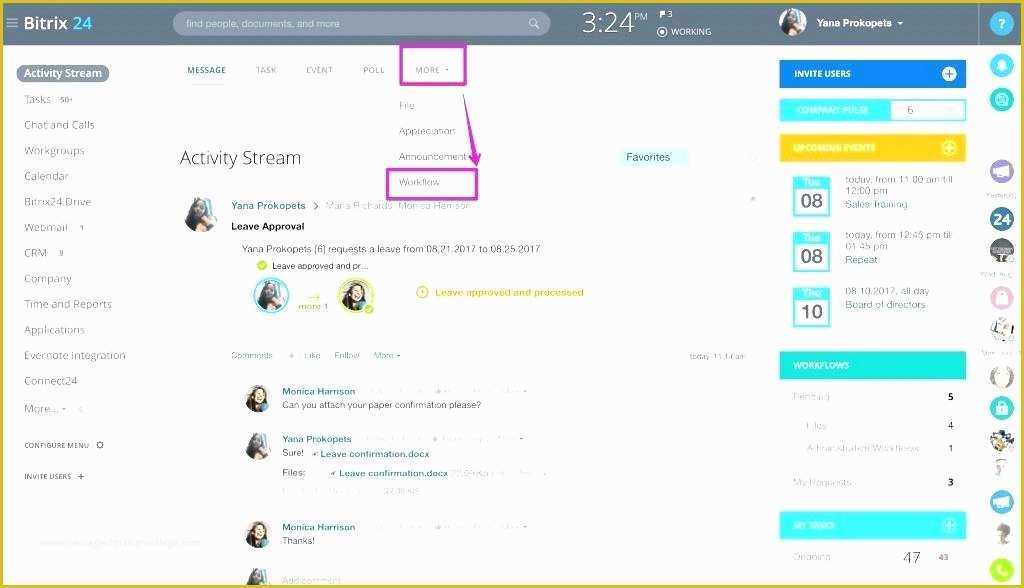The width and height of the screenshot is (1024, 588).
Task: Click the Invite Users banner button
Action: click(872, 74)
